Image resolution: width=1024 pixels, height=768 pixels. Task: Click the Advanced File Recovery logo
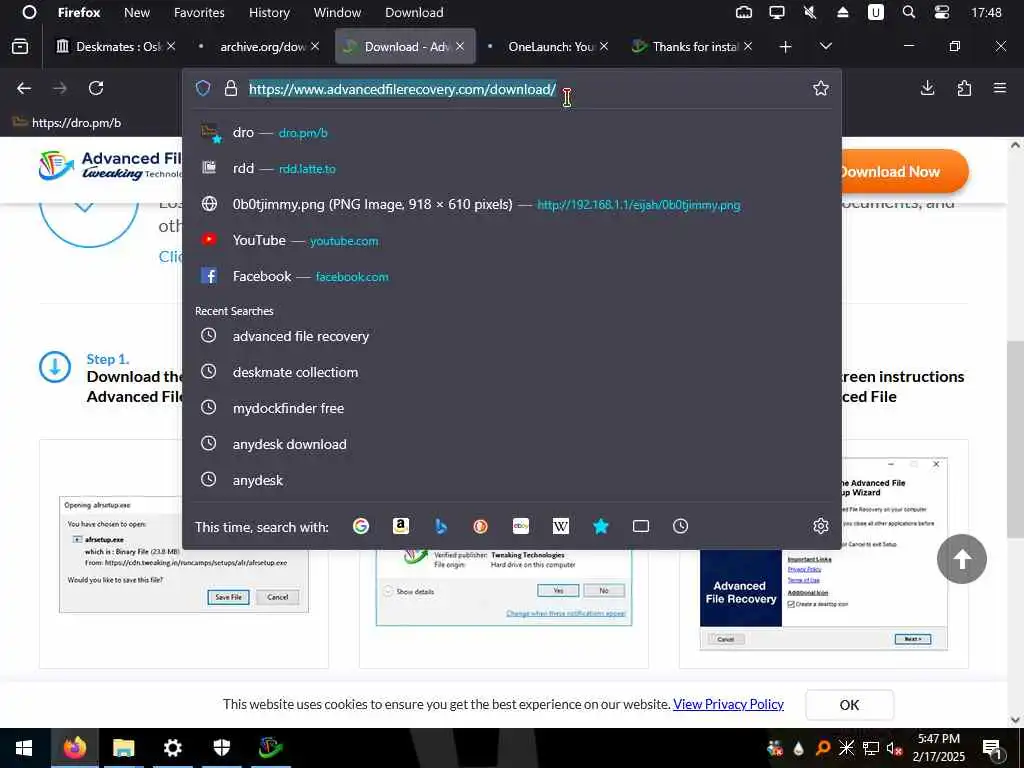point(111,165)
